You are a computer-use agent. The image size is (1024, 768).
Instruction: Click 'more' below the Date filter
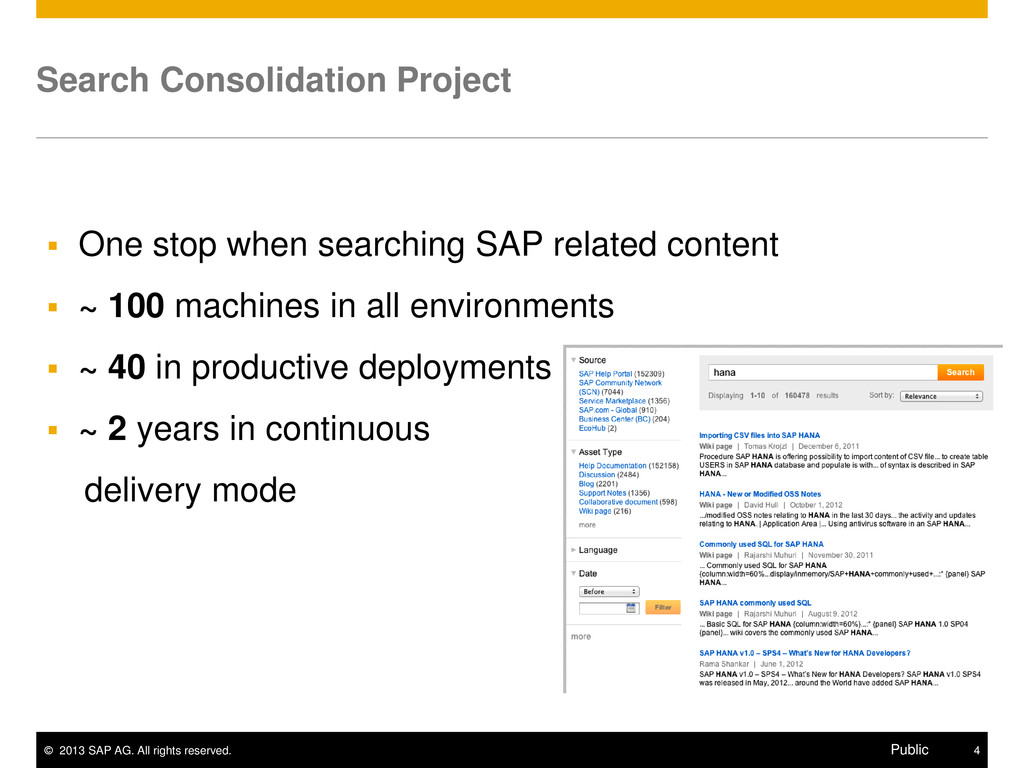pos(581,636)
